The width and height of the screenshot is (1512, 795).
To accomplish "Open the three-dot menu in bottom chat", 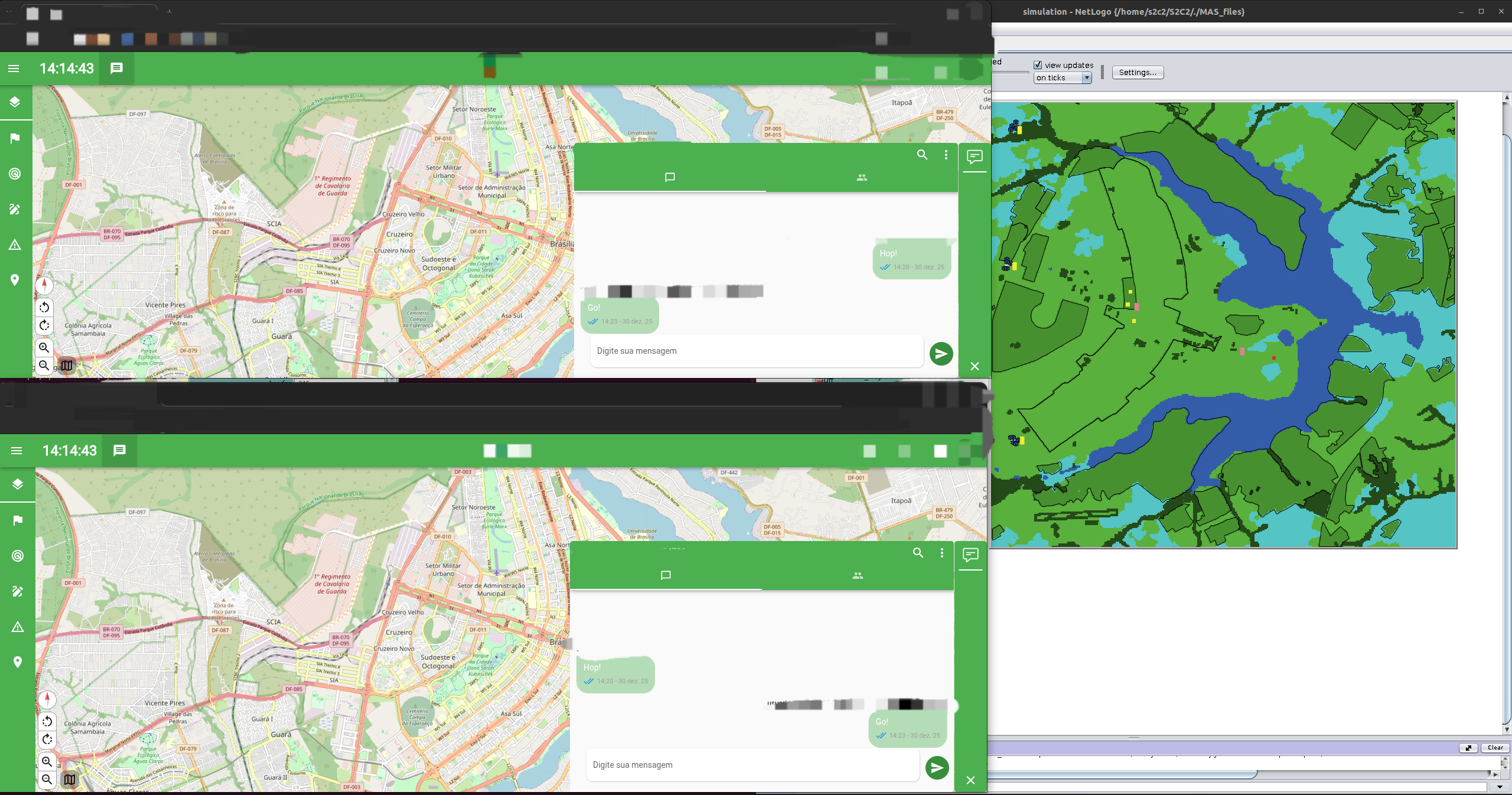I will [x=942, y=553].
